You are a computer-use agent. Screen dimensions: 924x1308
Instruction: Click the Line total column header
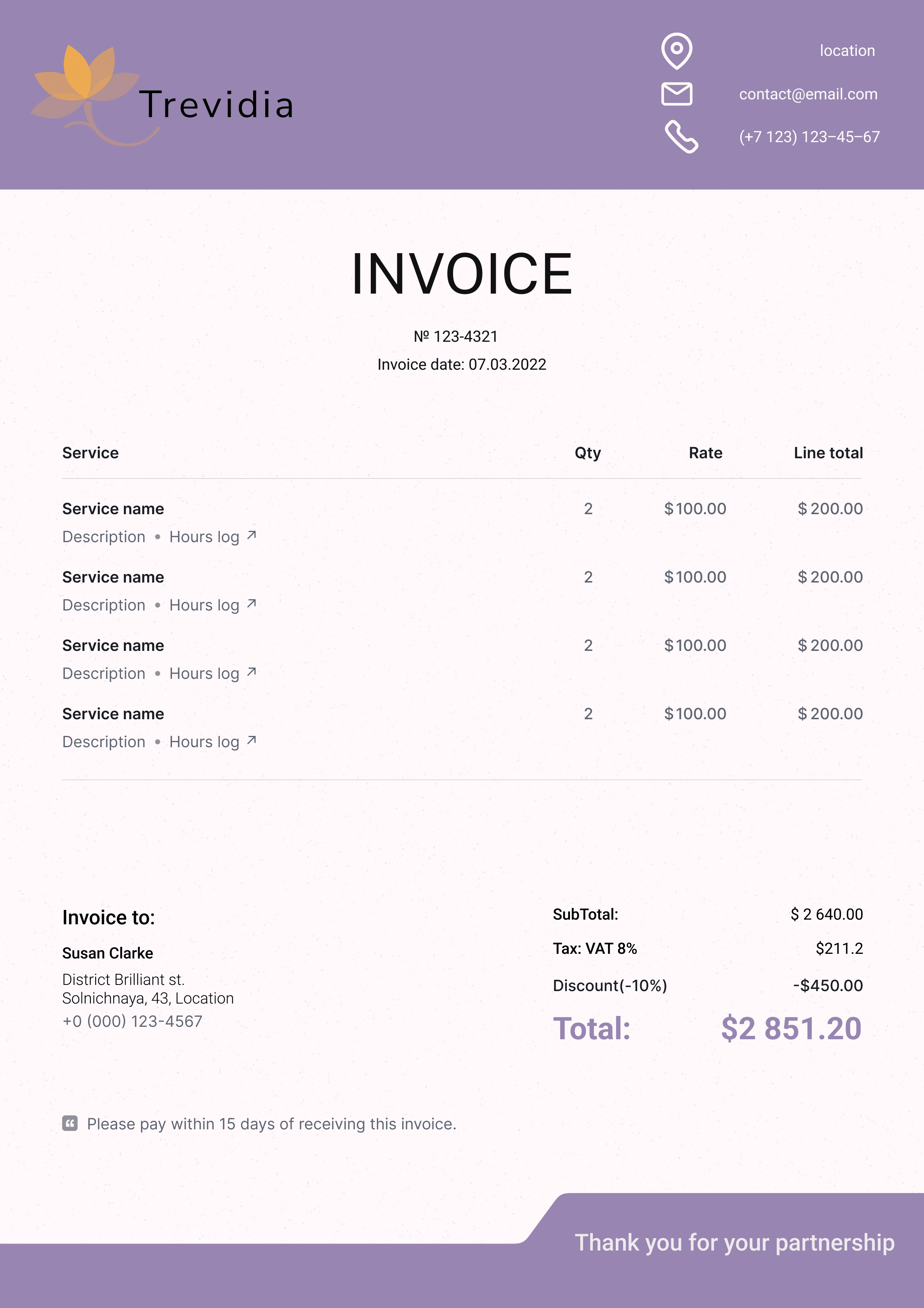click(x=828, y=453)
